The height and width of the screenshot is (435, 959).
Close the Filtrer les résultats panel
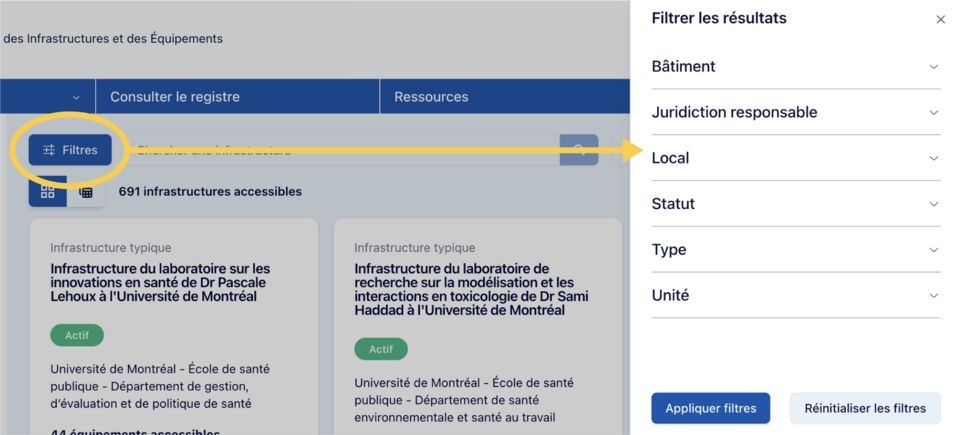coord(940,19)
